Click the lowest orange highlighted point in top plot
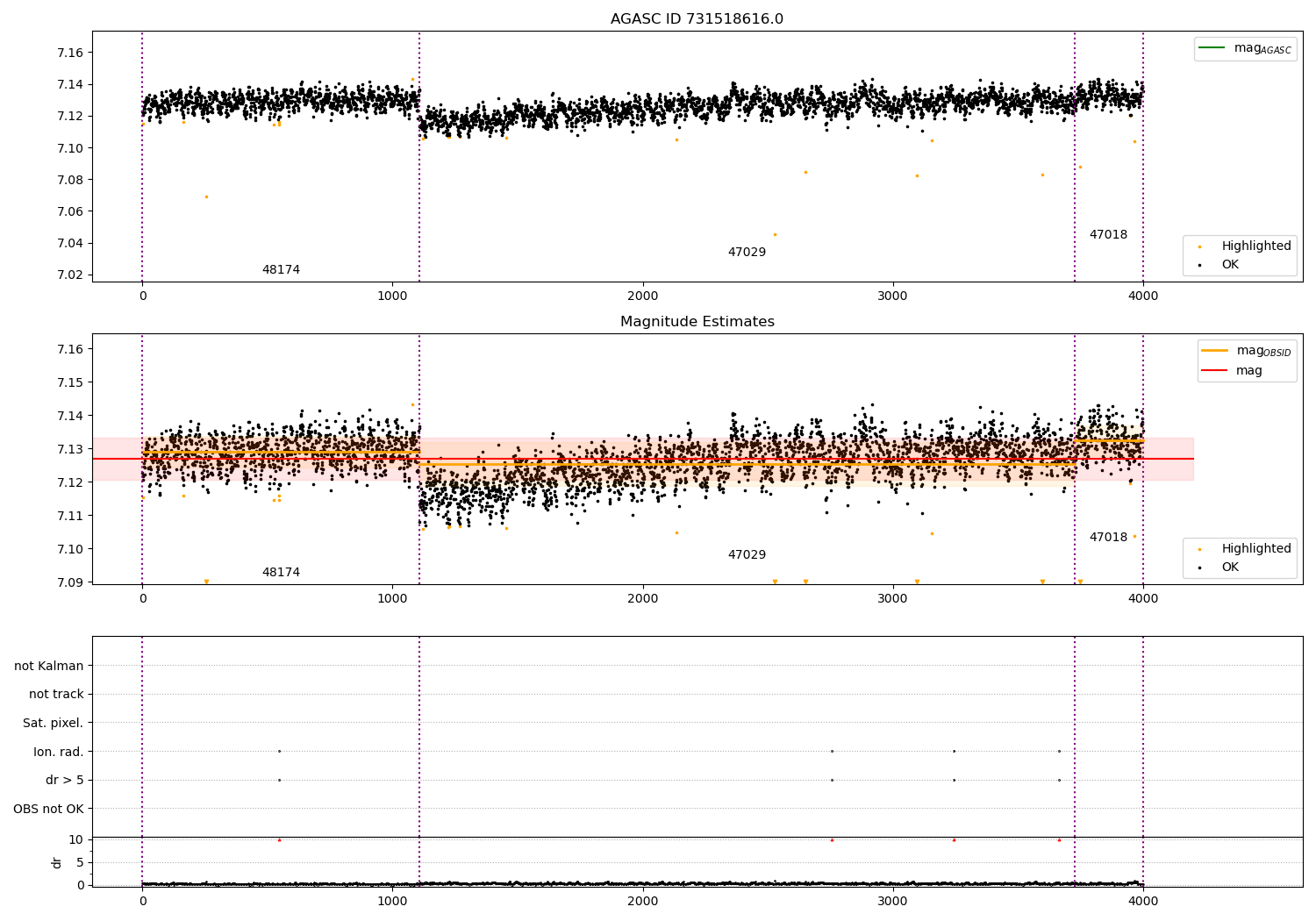1316x921 pixels. pos(775,234)
